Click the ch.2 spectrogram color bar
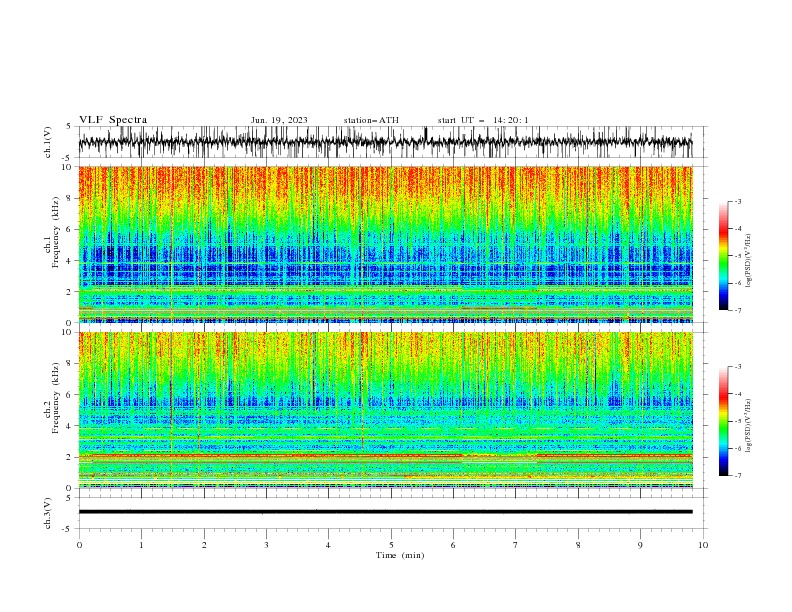Image resolution: width=792 pixels, height=612 pixels. tap(723, 421)
